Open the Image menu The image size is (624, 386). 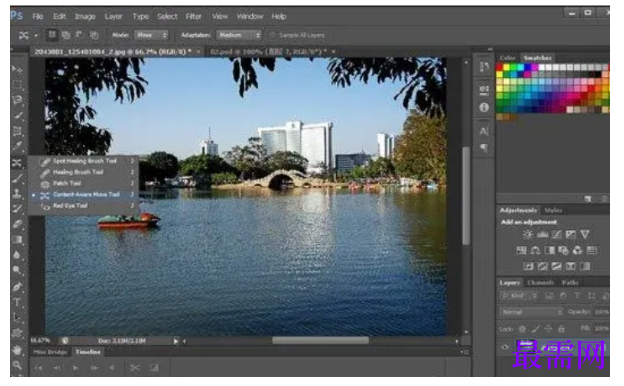tap(85, 16)
